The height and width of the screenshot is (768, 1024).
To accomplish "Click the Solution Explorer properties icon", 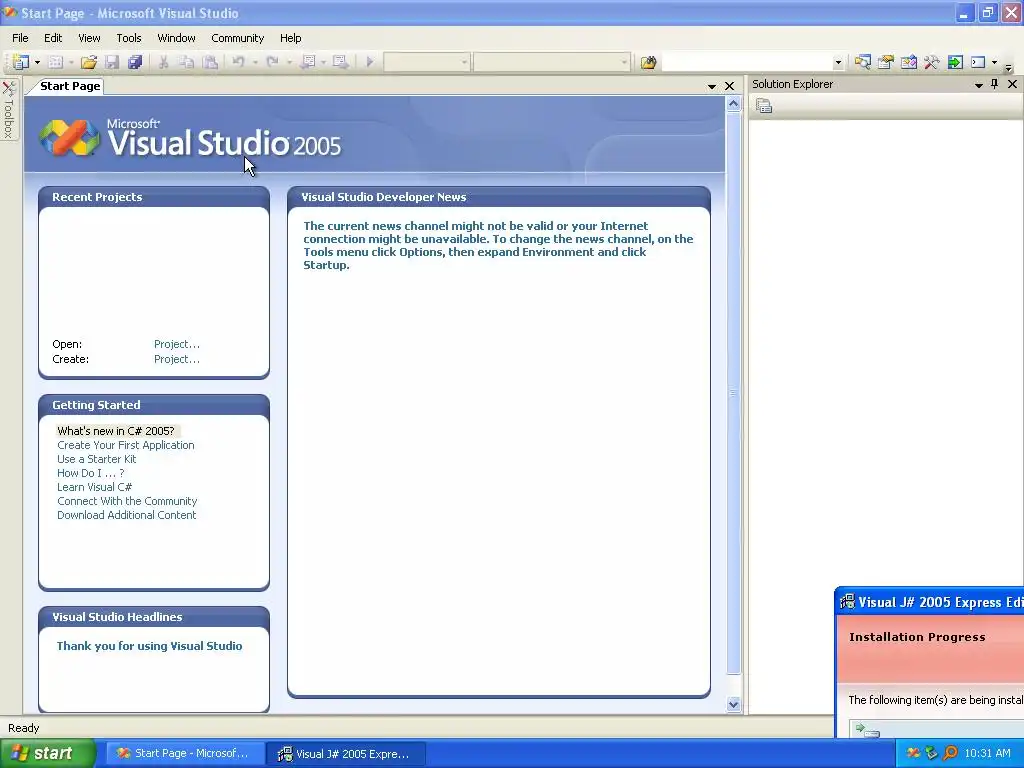I will pyautogui.click(x=764, y=106).
